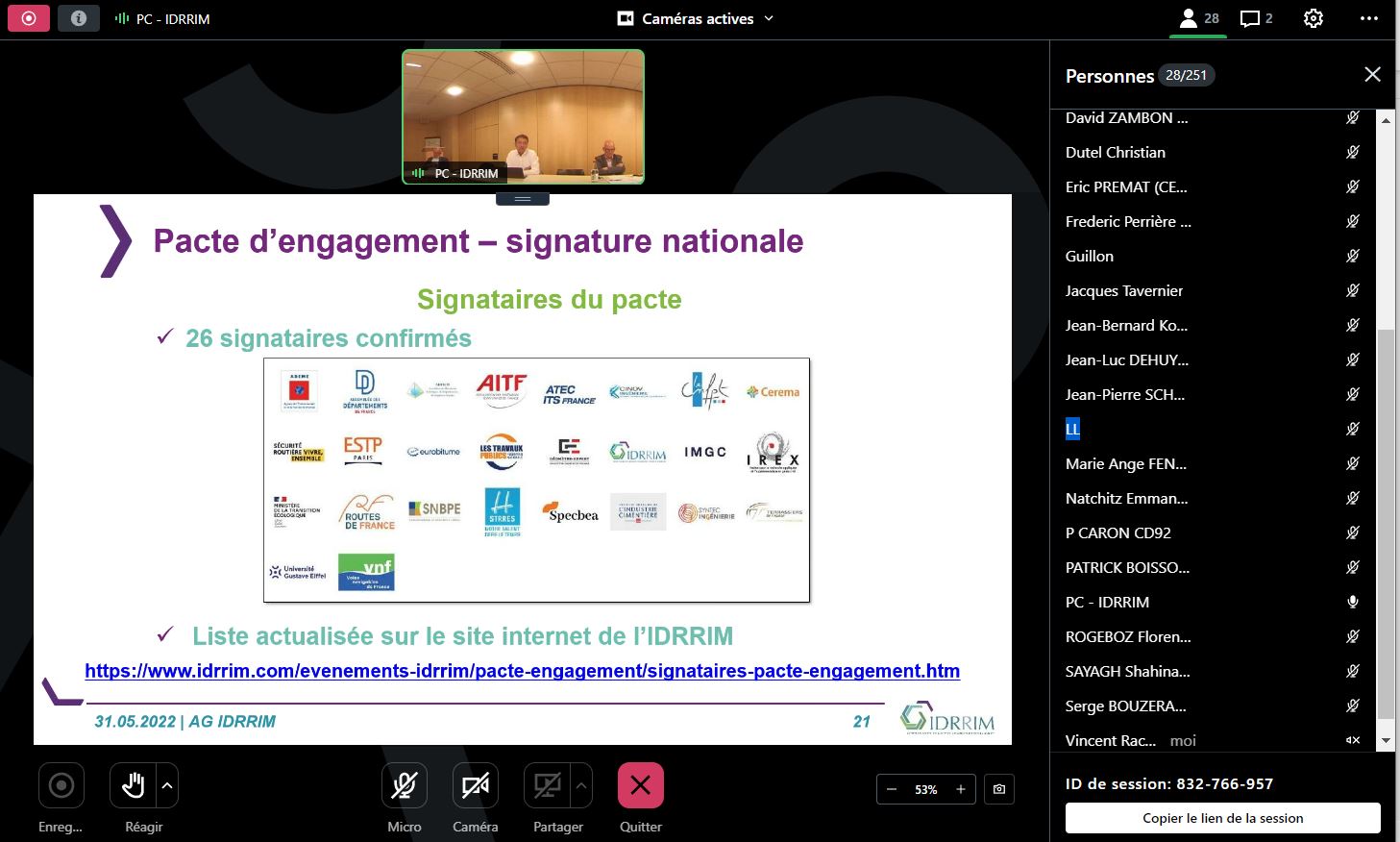The image size is (1400, 842).
Task: Click the 28/251 participant count badge
Action: pos(1186,75)
